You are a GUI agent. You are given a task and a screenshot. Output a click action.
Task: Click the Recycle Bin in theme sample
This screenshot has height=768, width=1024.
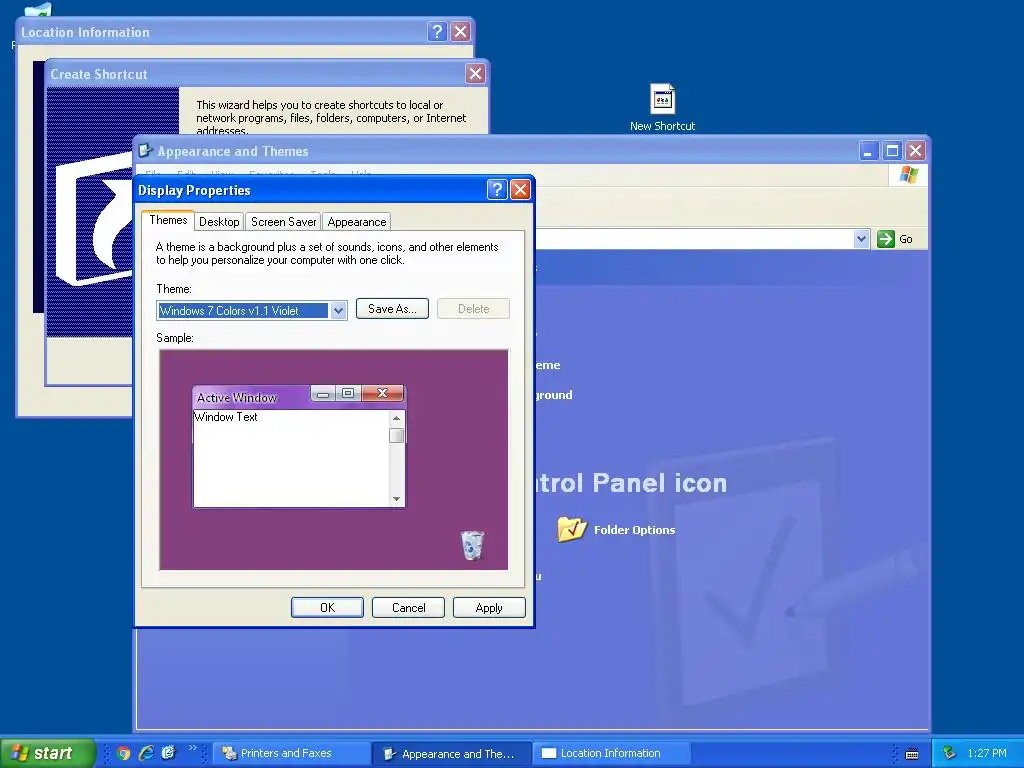pos(472,545)
